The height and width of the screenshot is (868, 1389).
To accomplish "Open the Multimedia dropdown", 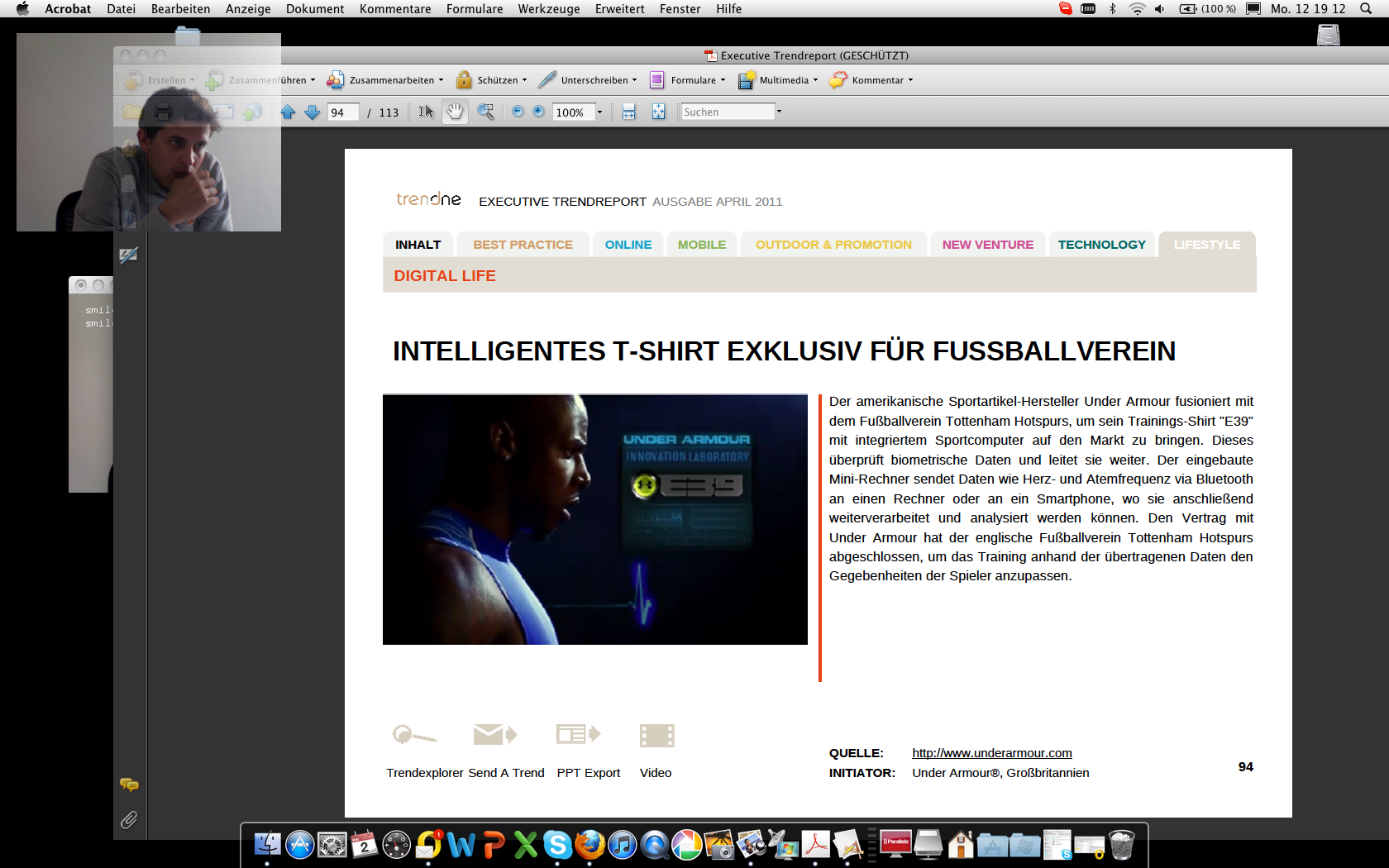I will [778, 80].
